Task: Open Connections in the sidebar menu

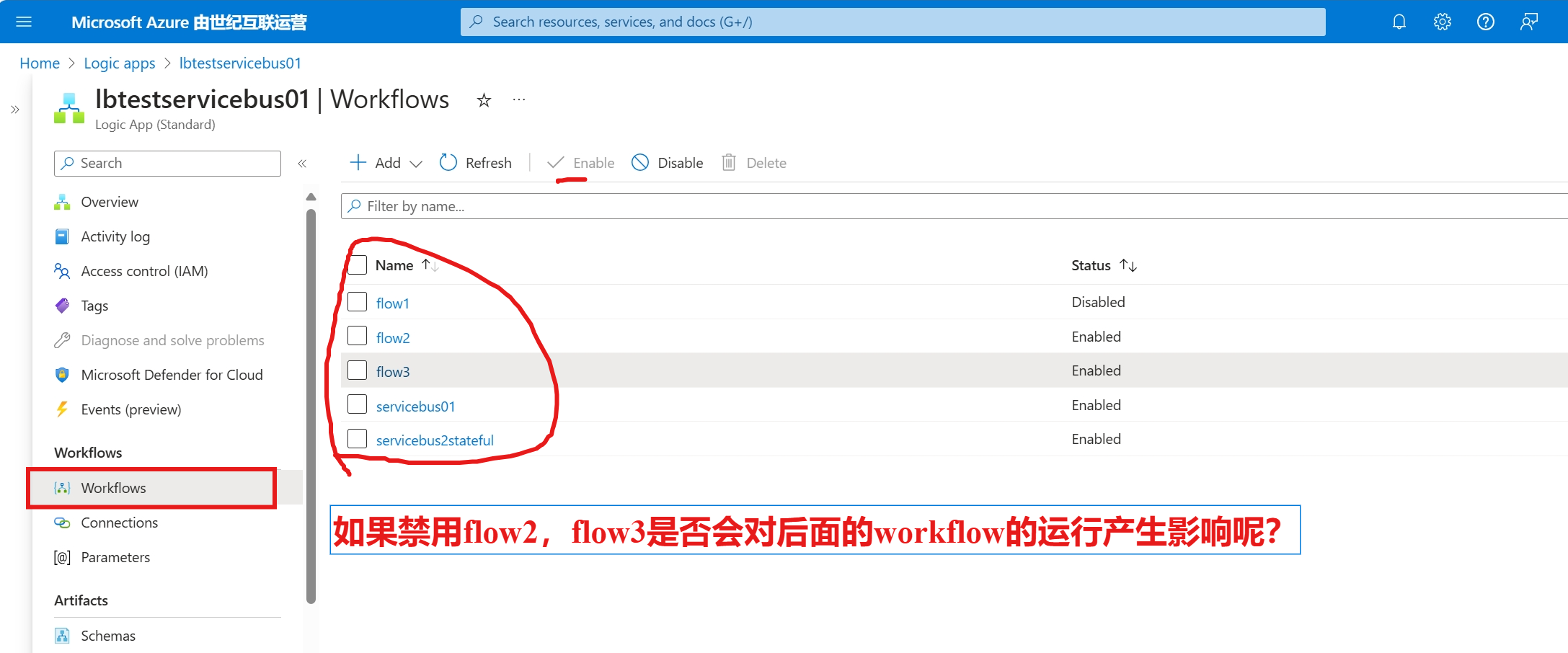Action: 119,523
